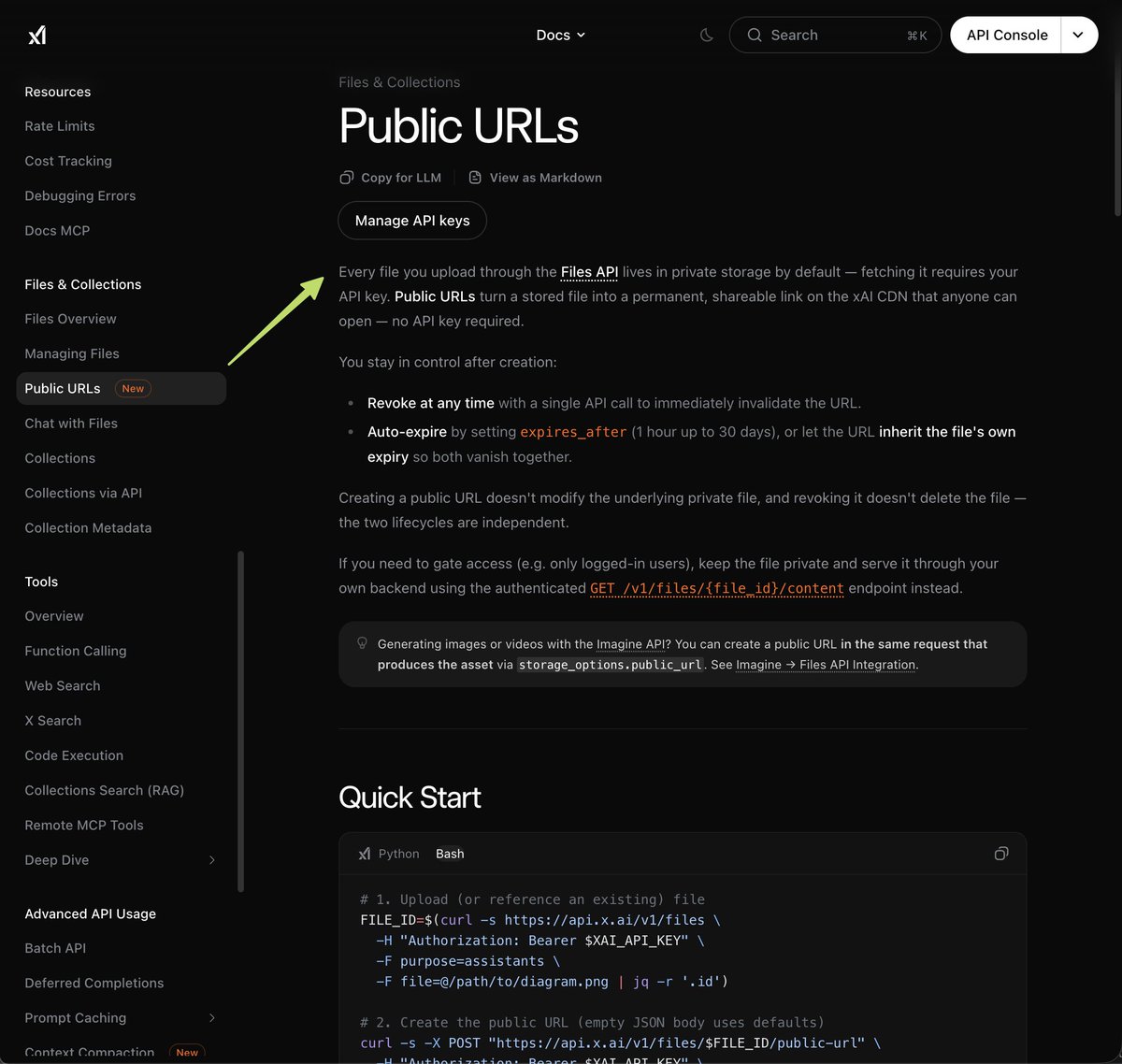Click the xAI logo icon
This screenshot has height=1064, width=1122.
pyautogui.click(x=36, y=36)
